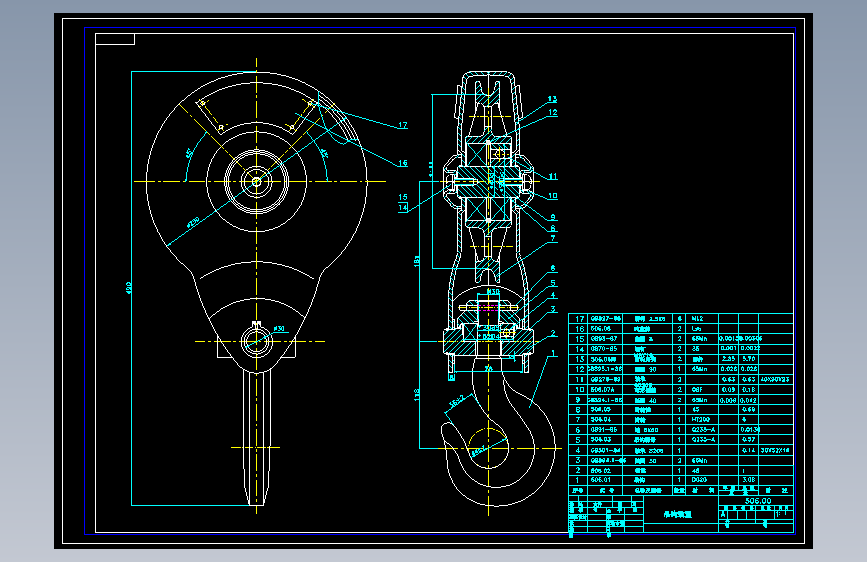Click balloon callout number 16
This screenshot has height=562, width=867.
click(x=403, y=163)
